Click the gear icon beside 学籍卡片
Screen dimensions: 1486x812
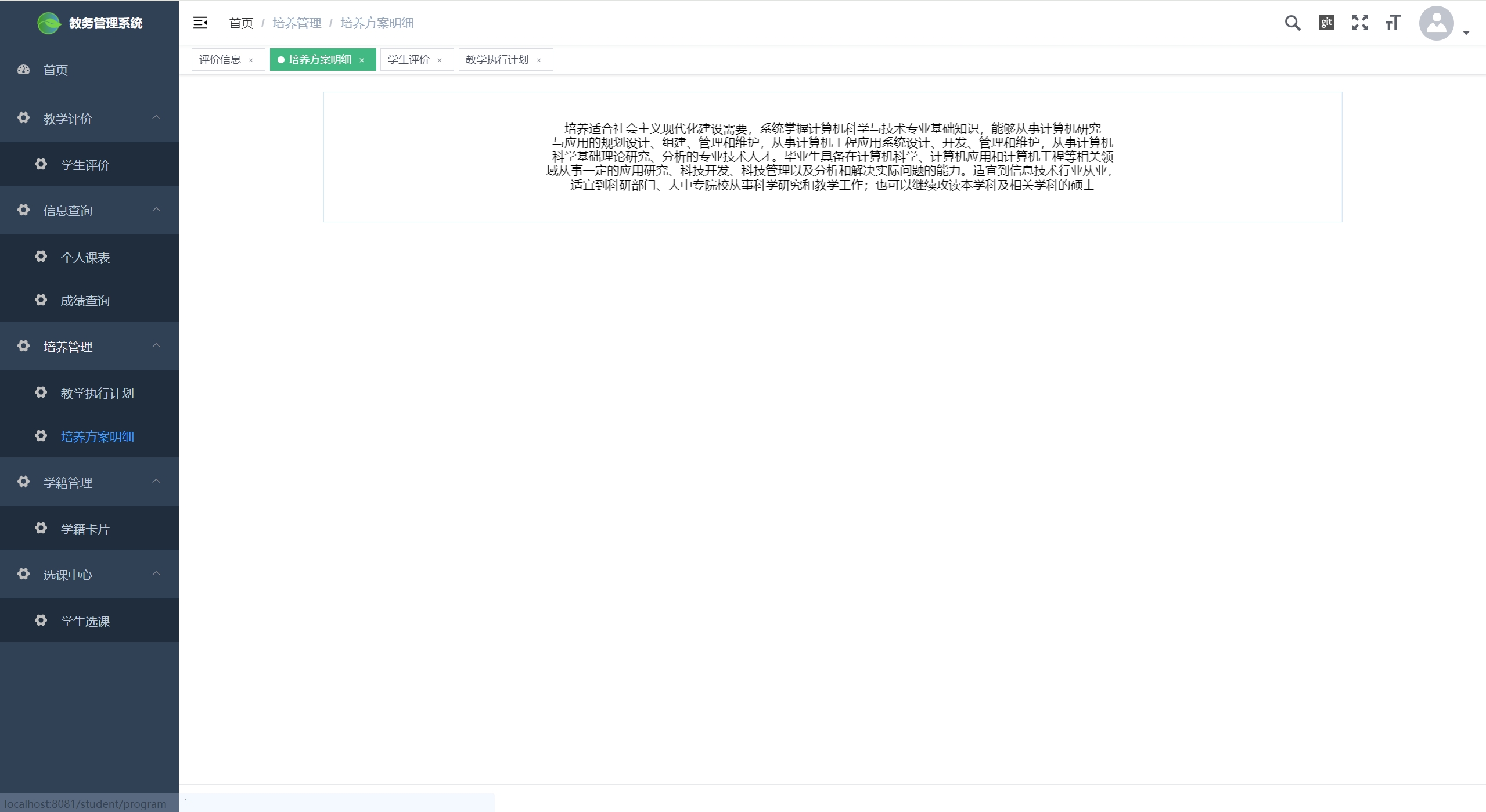coord(41,528)
